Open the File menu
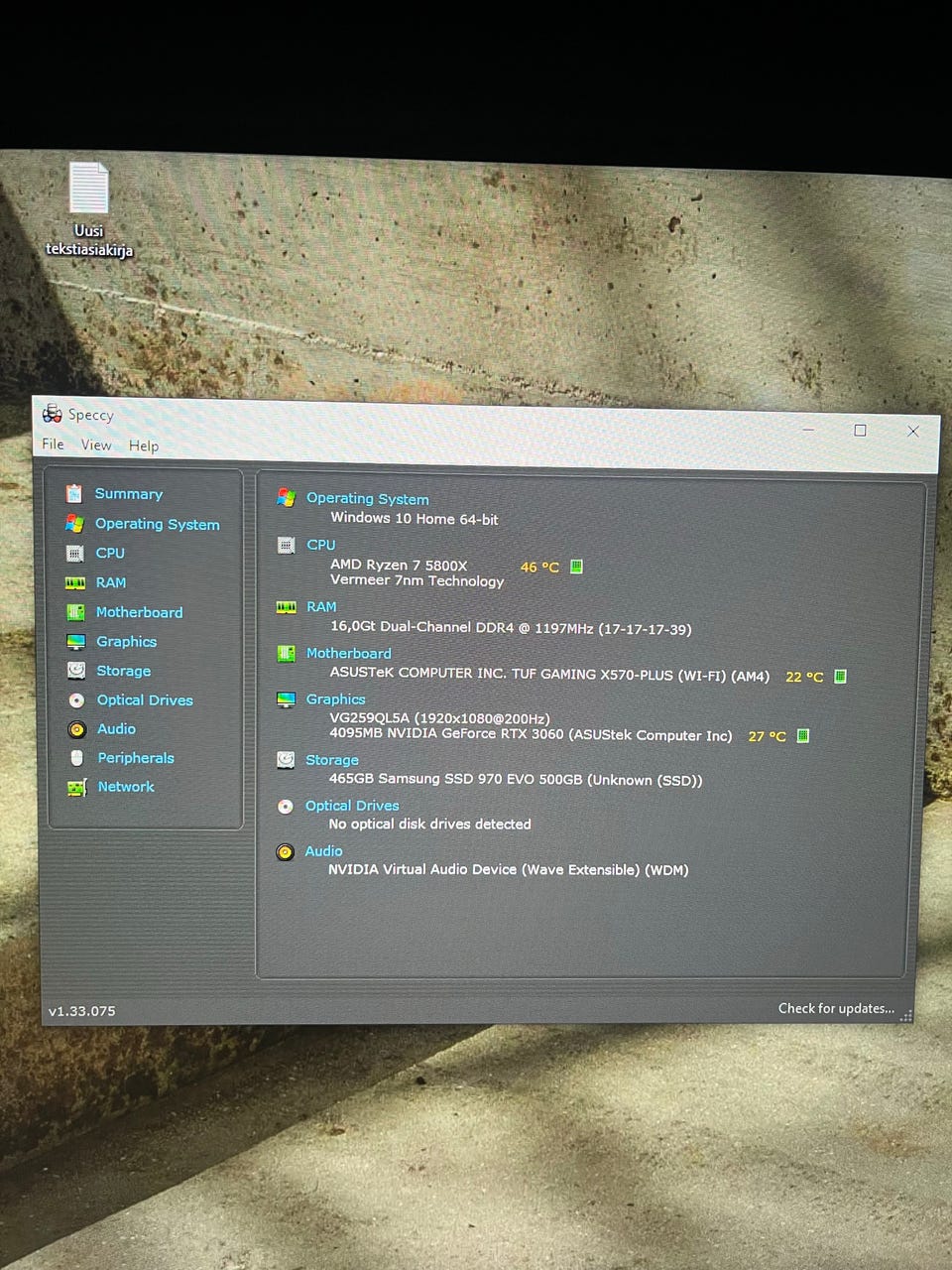952x1270 pixels. tap(53, 444)
